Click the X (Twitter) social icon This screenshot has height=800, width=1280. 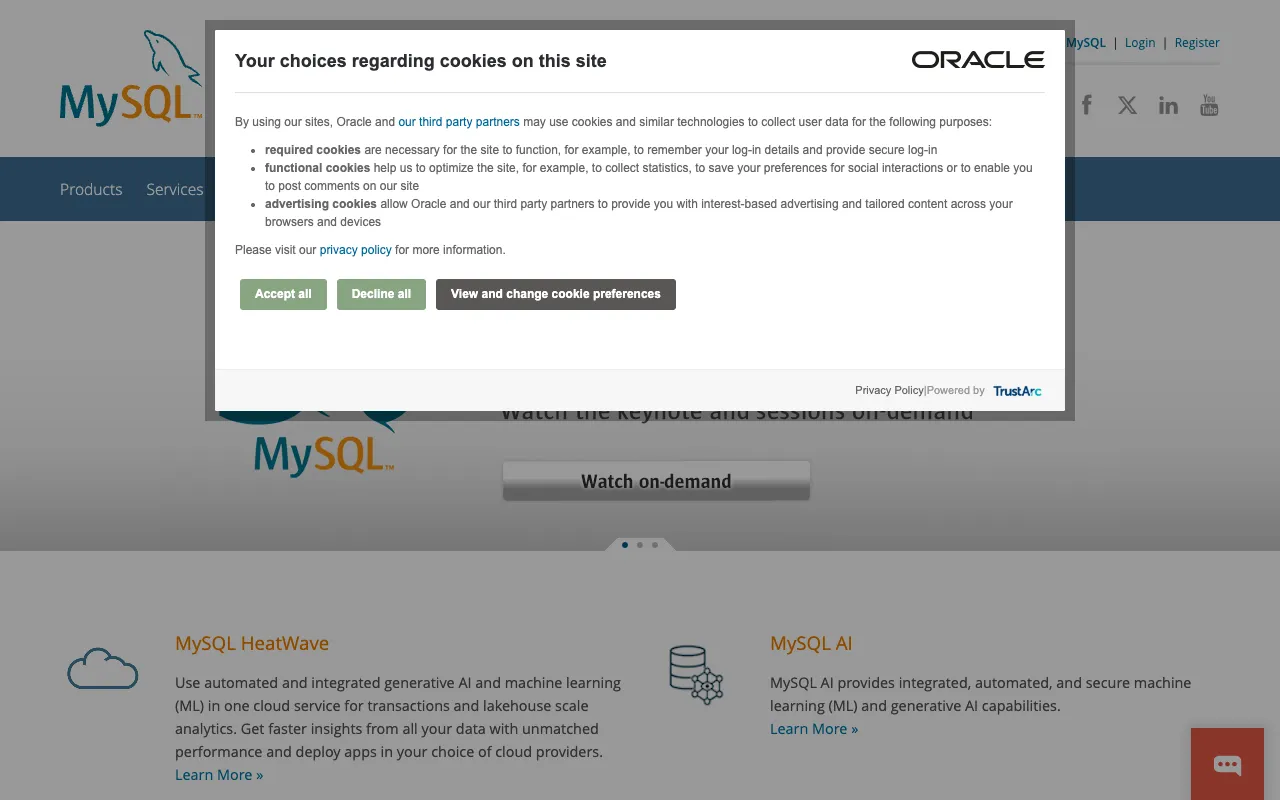[1127, 104]
